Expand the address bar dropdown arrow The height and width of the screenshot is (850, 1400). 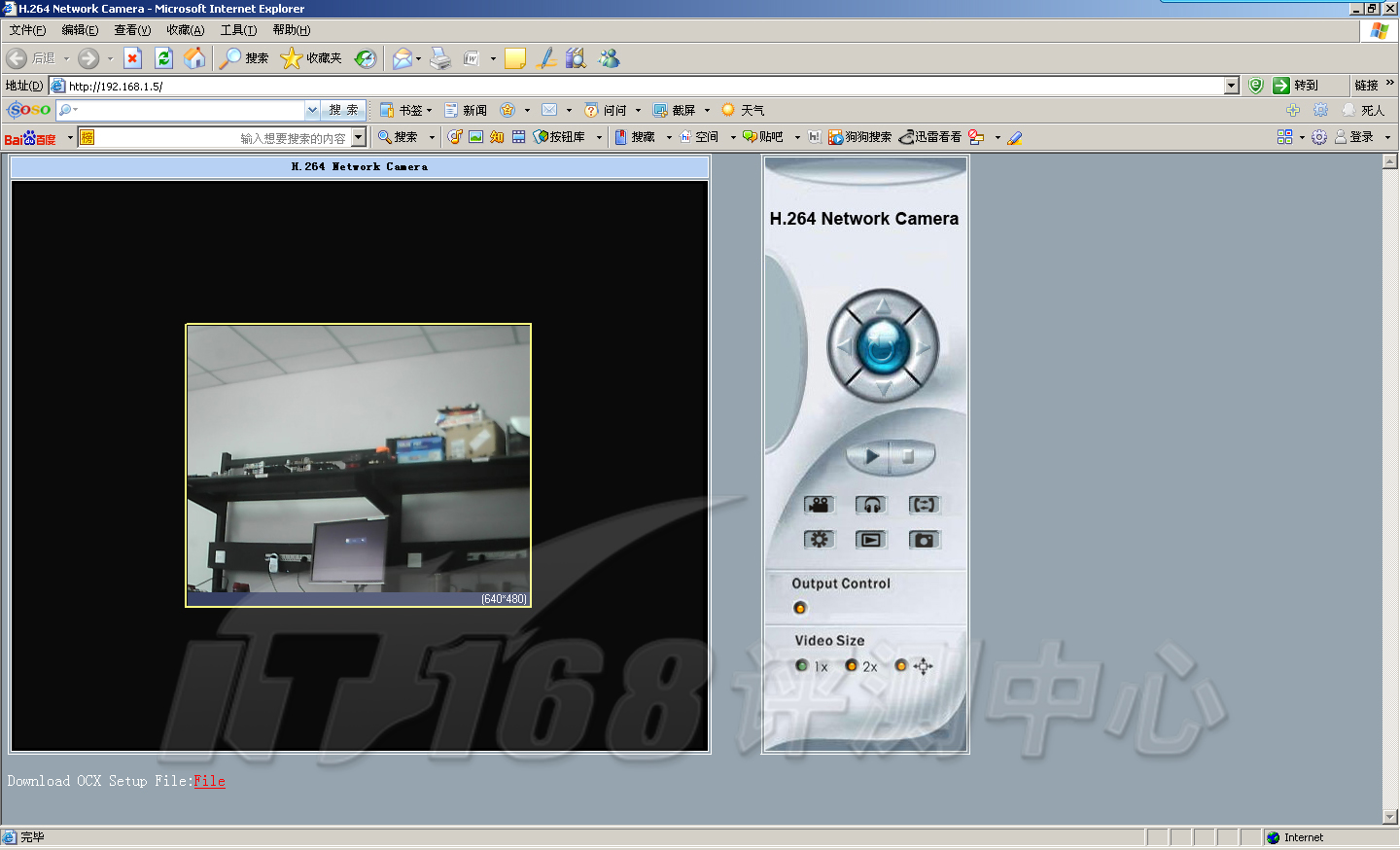(x=1231, y=86)
